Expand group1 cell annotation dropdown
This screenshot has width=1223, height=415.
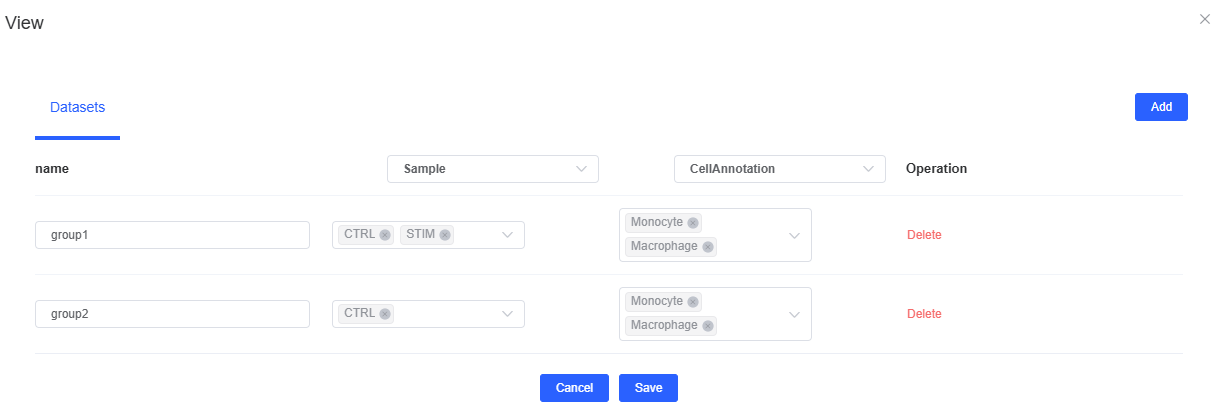[794, 235]
